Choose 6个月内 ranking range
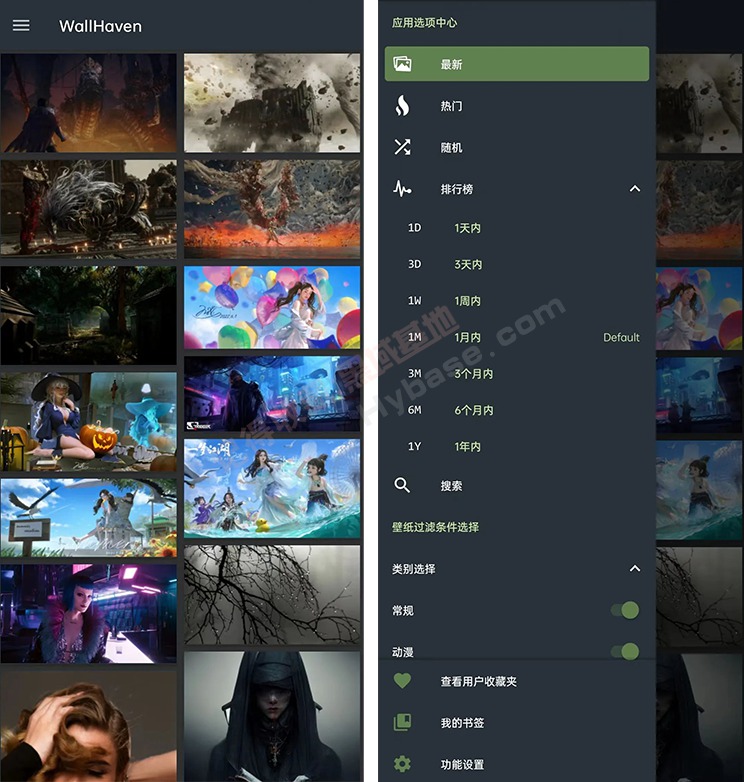744x782 pixels. coord(517,410)
